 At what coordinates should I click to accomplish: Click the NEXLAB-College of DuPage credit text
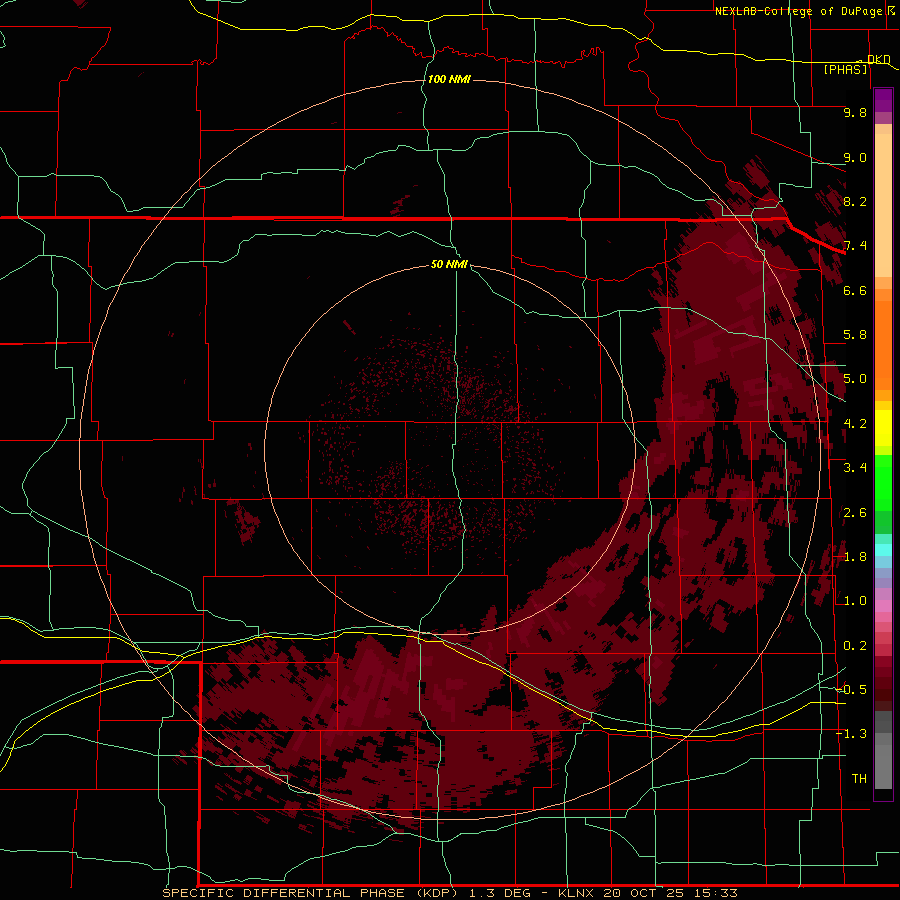[x=798, y=11]
